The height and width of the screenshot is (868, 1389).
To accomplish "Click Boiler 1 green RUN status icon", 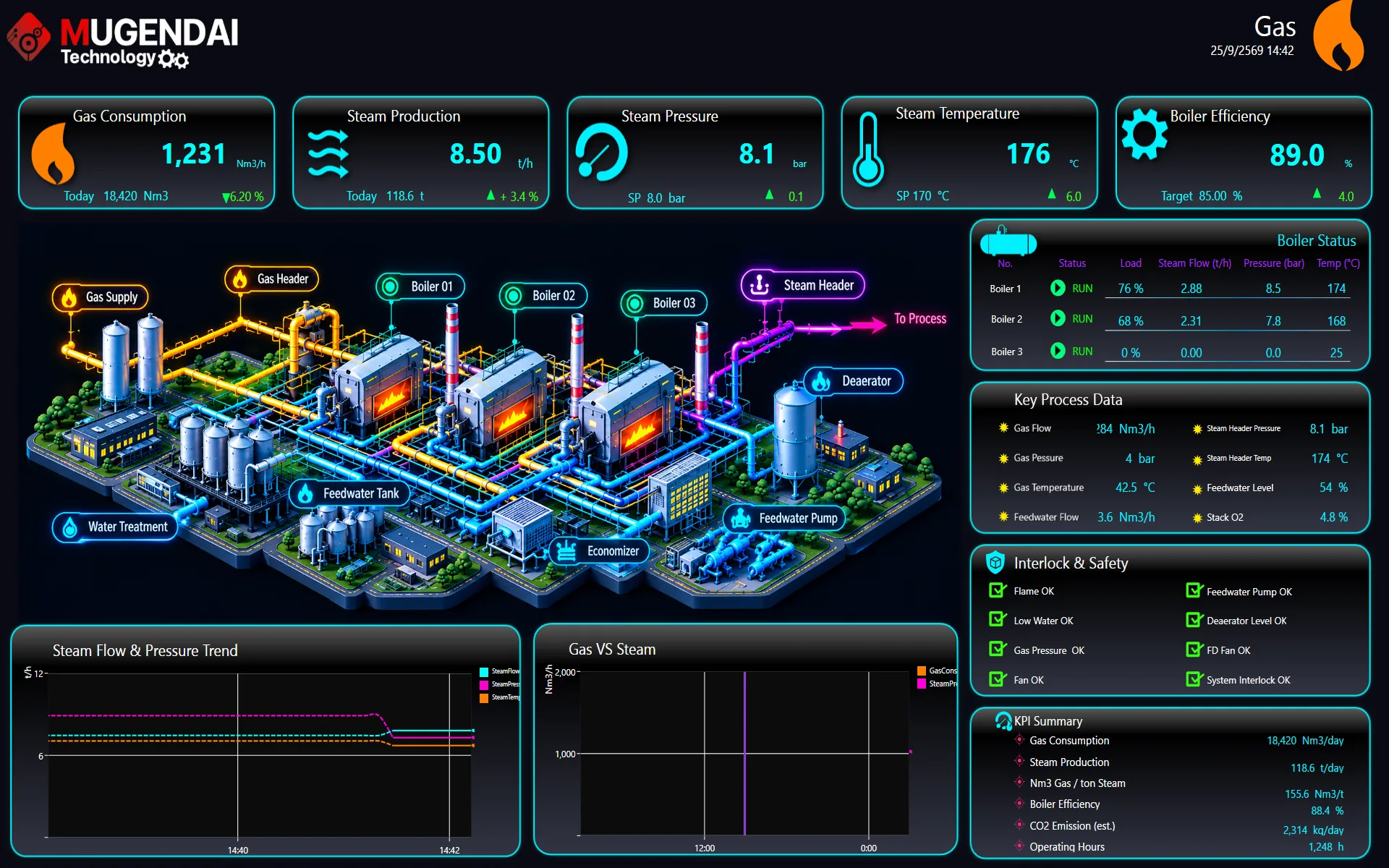I will 1058,288.
